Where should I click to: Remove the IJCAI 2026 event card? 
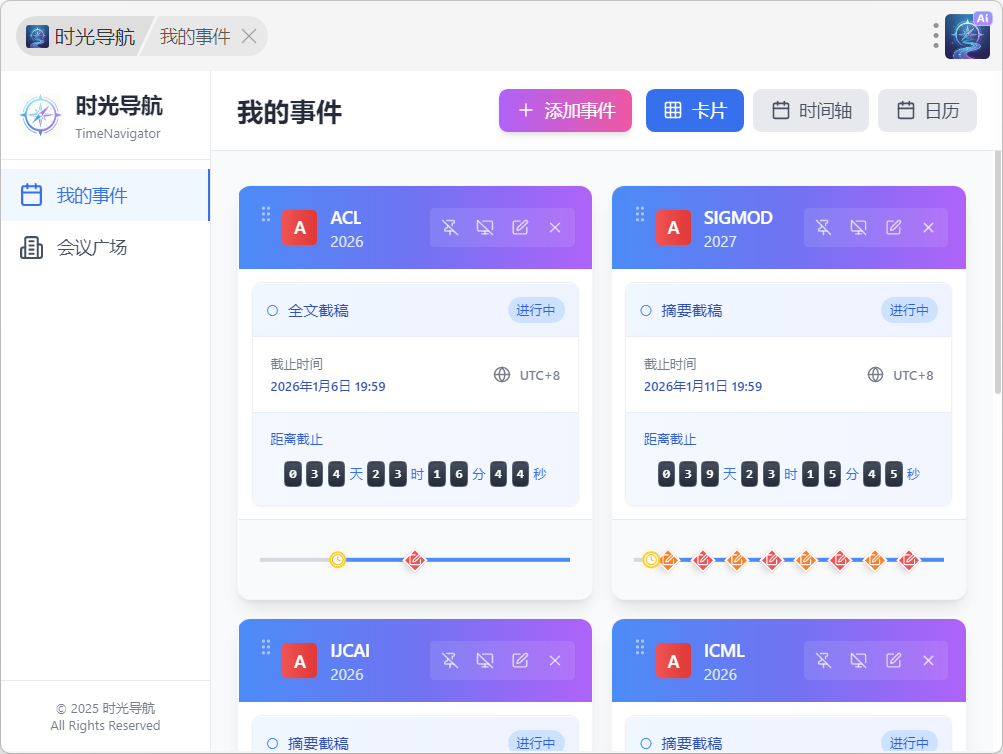coord(555,661)
